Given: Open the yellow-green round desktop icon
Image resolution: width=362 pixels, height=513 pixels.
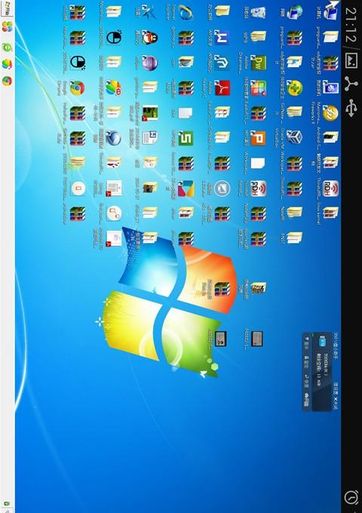Looking at the screenshot, I should 294,88.
